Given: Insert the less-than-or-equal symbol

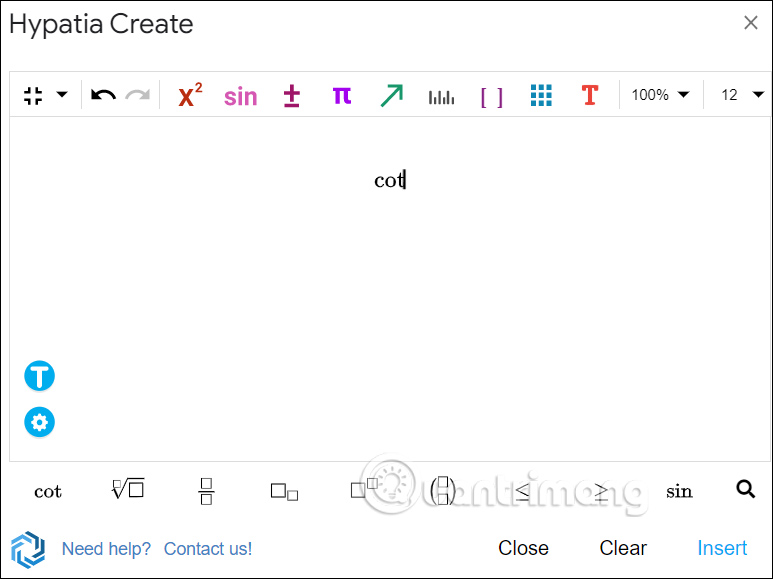Looking at the screenshot, I should coord(522,491).
